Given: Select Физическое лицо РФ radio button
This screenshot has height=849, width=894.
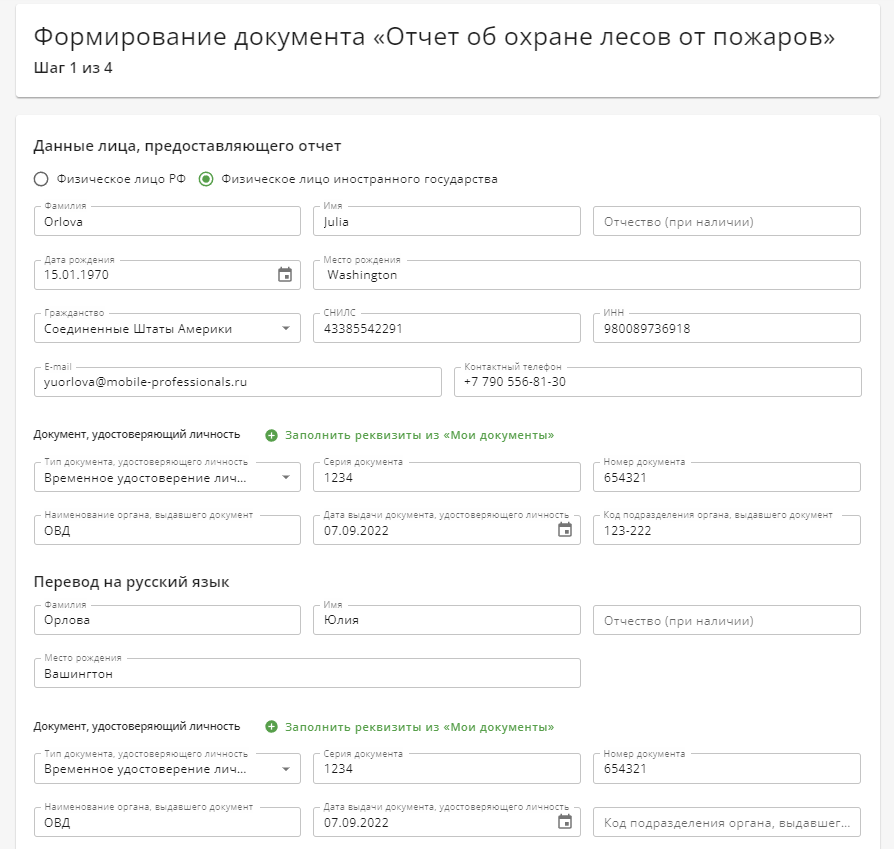Looking at the screenshot, I should (x=41, y=179).
